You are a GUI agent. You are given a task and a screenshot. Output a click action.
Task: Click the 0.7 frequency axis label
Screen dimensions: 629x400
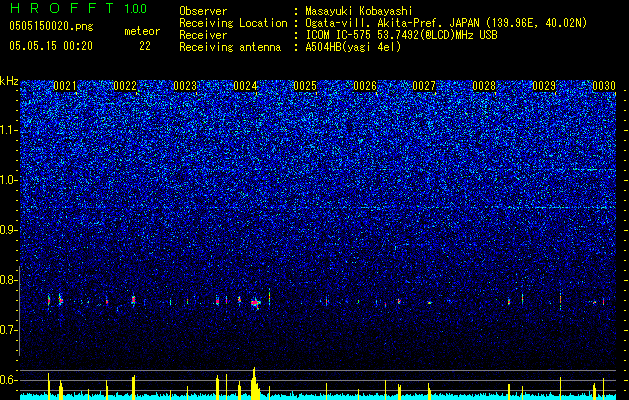point(9,330)
